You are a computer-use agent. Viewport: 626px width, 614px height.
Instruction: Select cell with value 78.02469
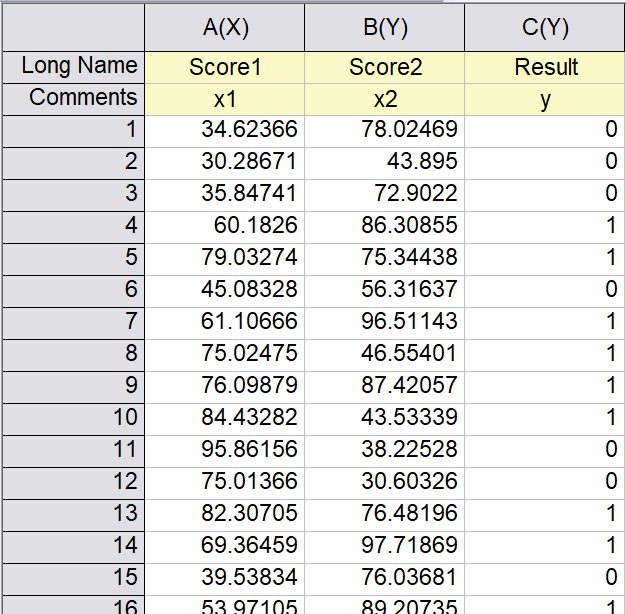point(385,131)
